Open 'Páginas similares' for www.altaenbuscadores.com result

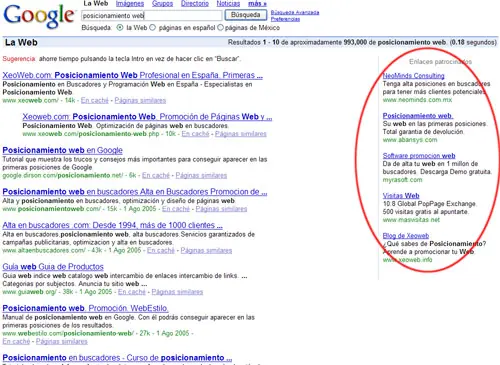coord(206,250)
